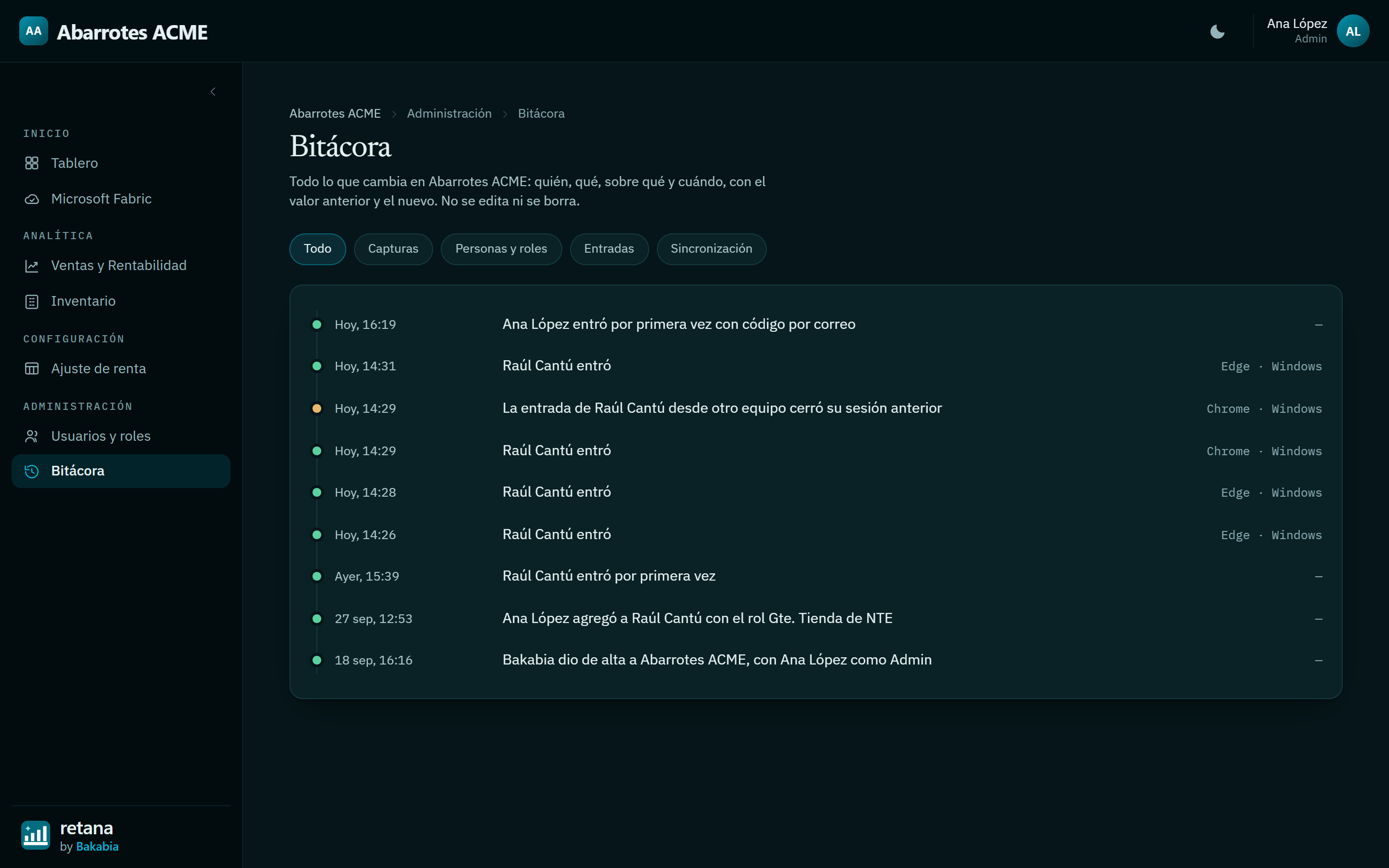Open the Inventario page
Image resolution: width=1389 pixels, height=868 pixels.
pos(121,301)
